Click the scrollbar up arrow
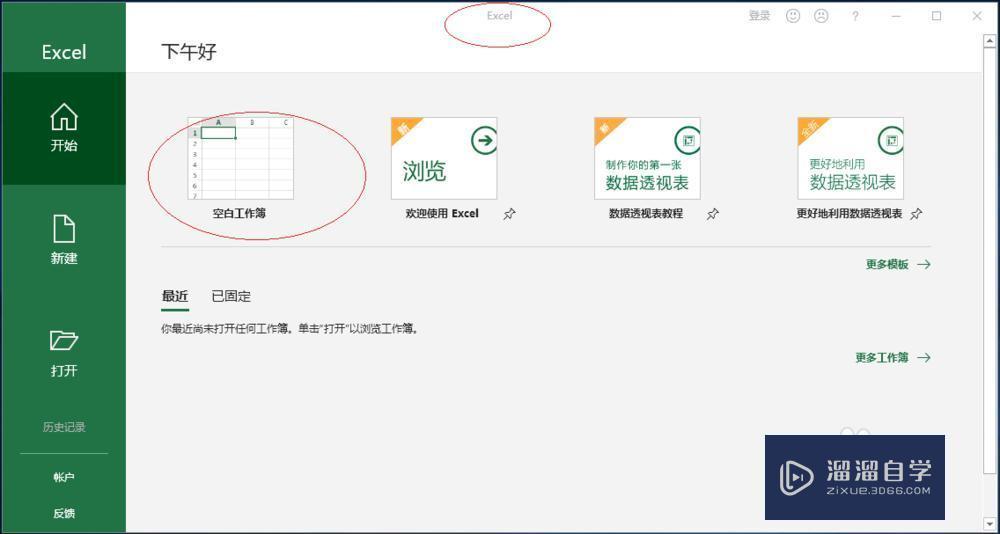 pyautogui.click(x=990, y=41)
